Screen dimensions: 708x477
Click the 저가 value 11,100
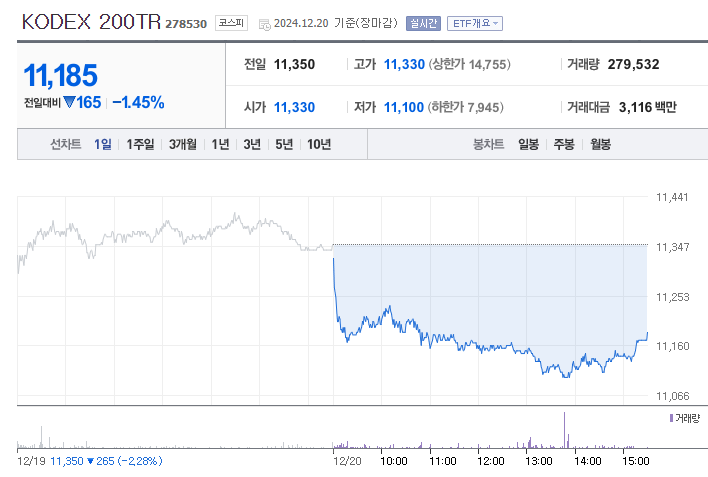pyautogui.click(x=404, y=107)
